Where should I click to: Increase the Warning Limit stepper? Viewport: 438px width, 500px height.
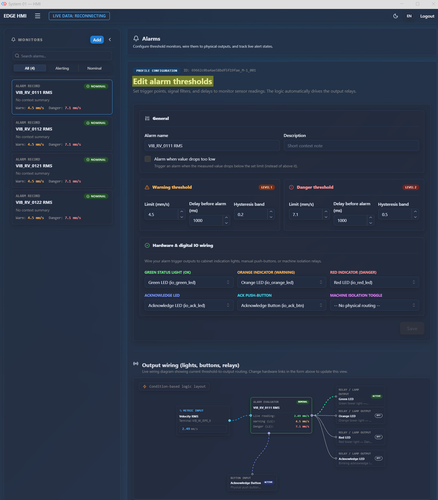pos(182,212)
